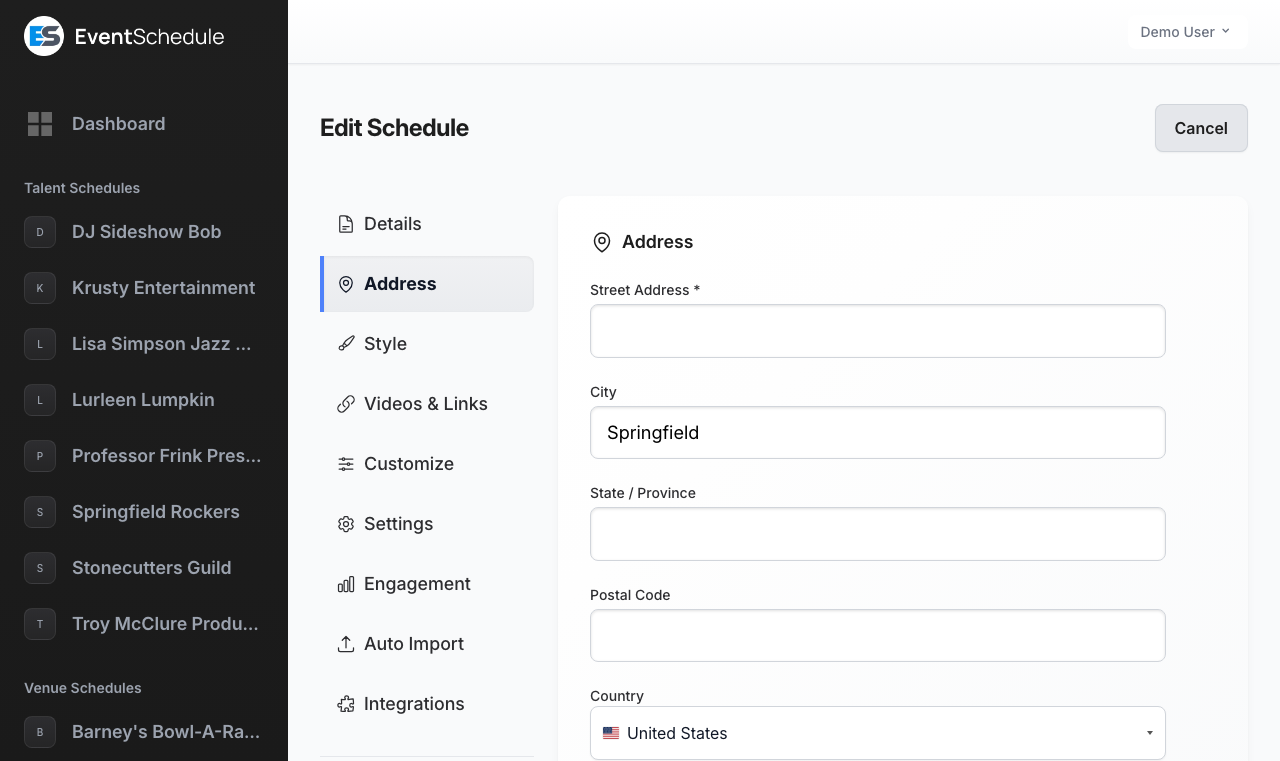
Task: Click the Street Address input field
Action: (x=878, y=331)
